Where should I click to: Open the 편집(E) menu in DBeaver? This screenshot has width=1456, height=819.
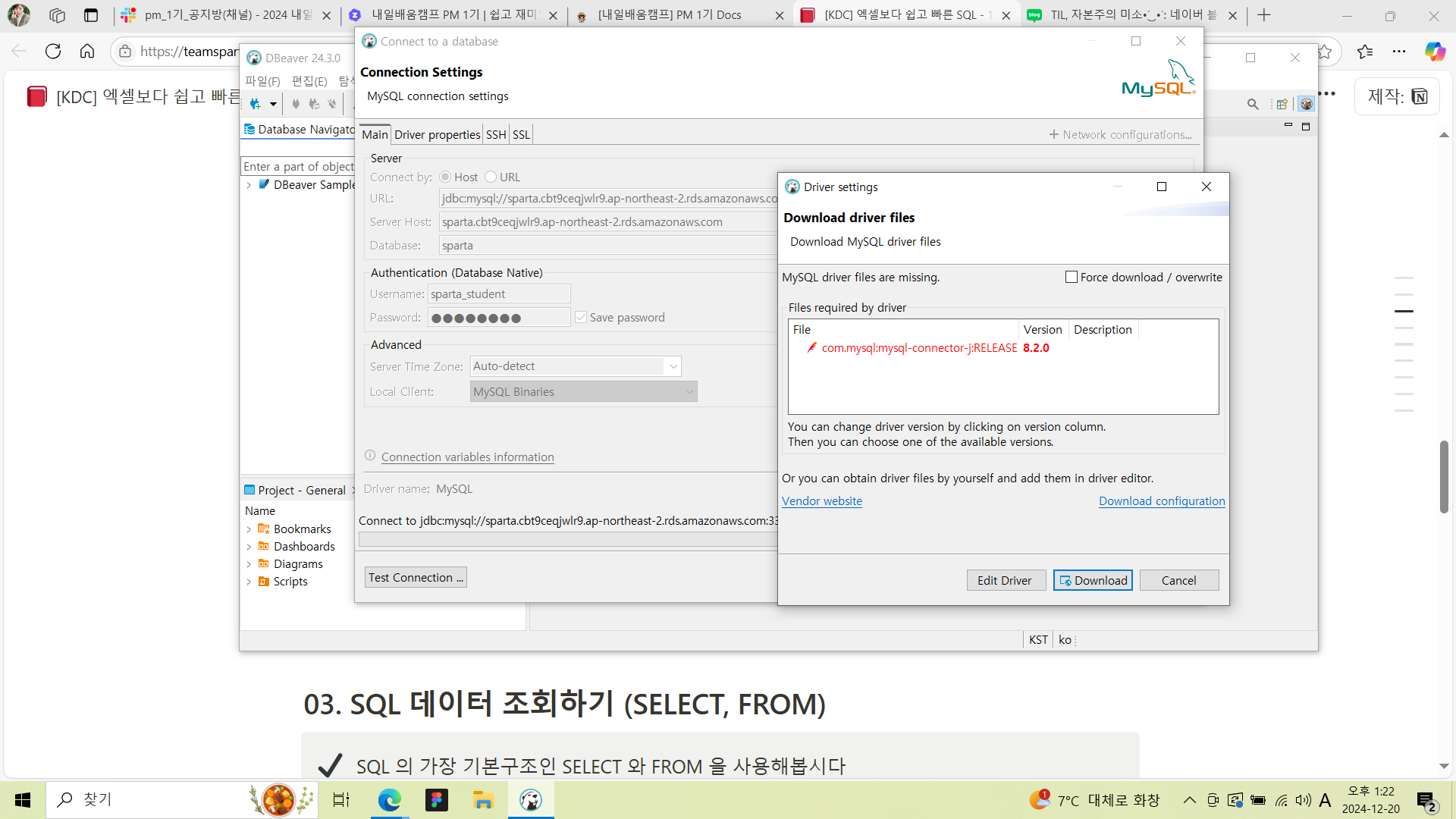tap(309, 81)
